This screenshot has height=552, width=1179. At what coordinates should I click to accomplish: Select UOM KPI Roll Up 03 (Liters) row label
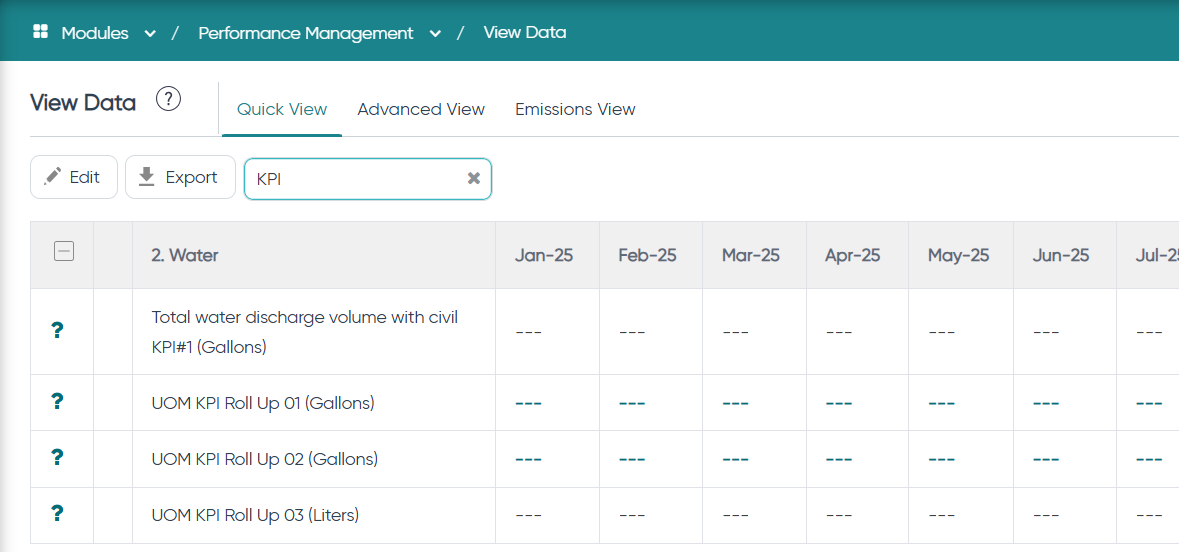[256, 515]
